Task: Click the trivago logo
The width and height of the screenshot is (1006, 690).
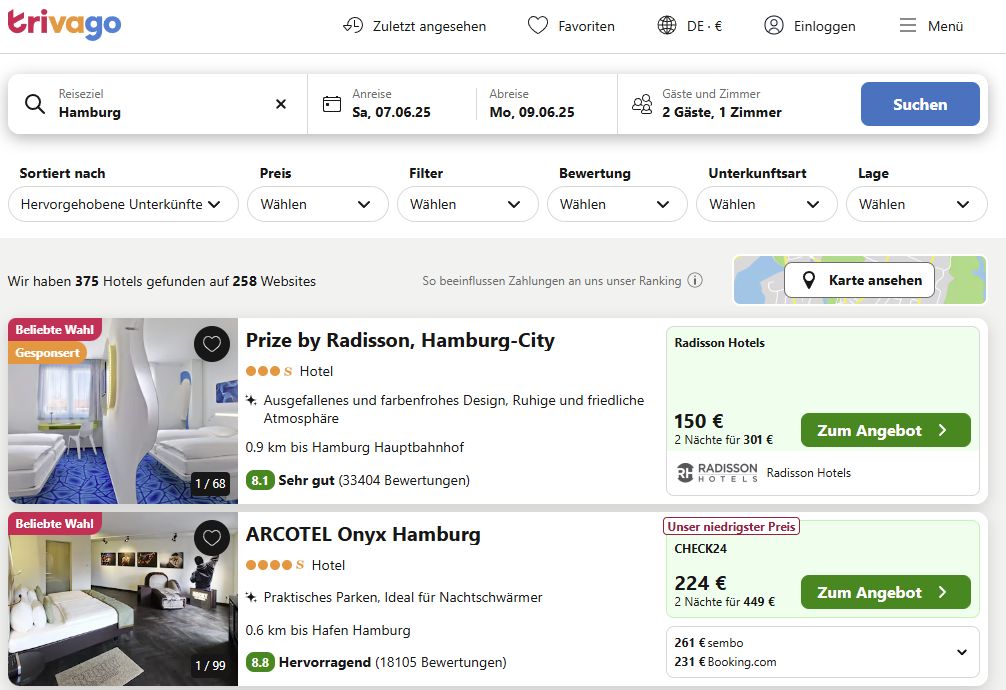Action: pyautogui.click(x=64, y=25)
